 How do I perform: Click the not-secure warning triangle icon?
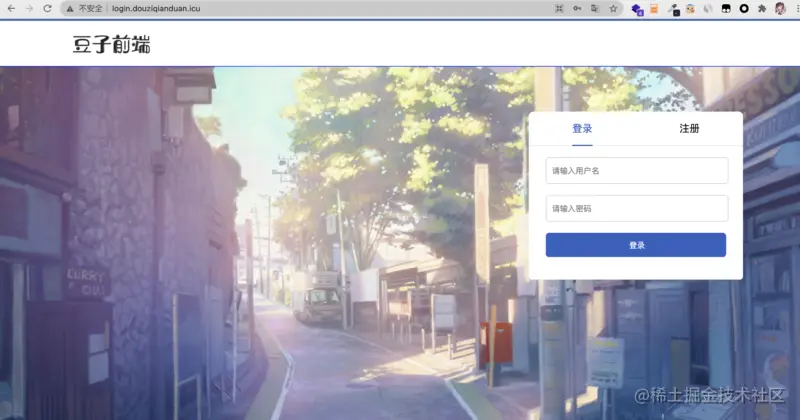pyautogui.click(x=70, y=9)
